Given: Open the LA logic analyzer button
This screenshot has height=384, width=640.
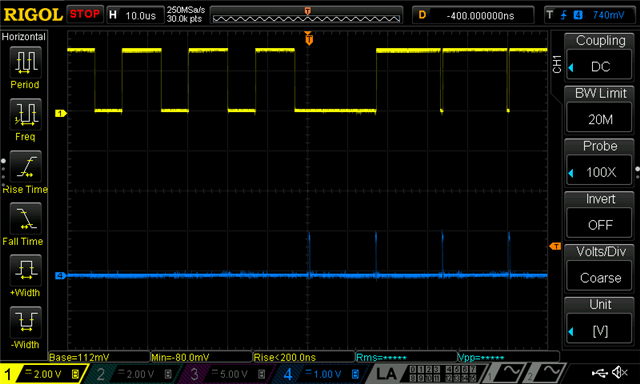Looking at the screenshot, I should click(x=386, y=374).
